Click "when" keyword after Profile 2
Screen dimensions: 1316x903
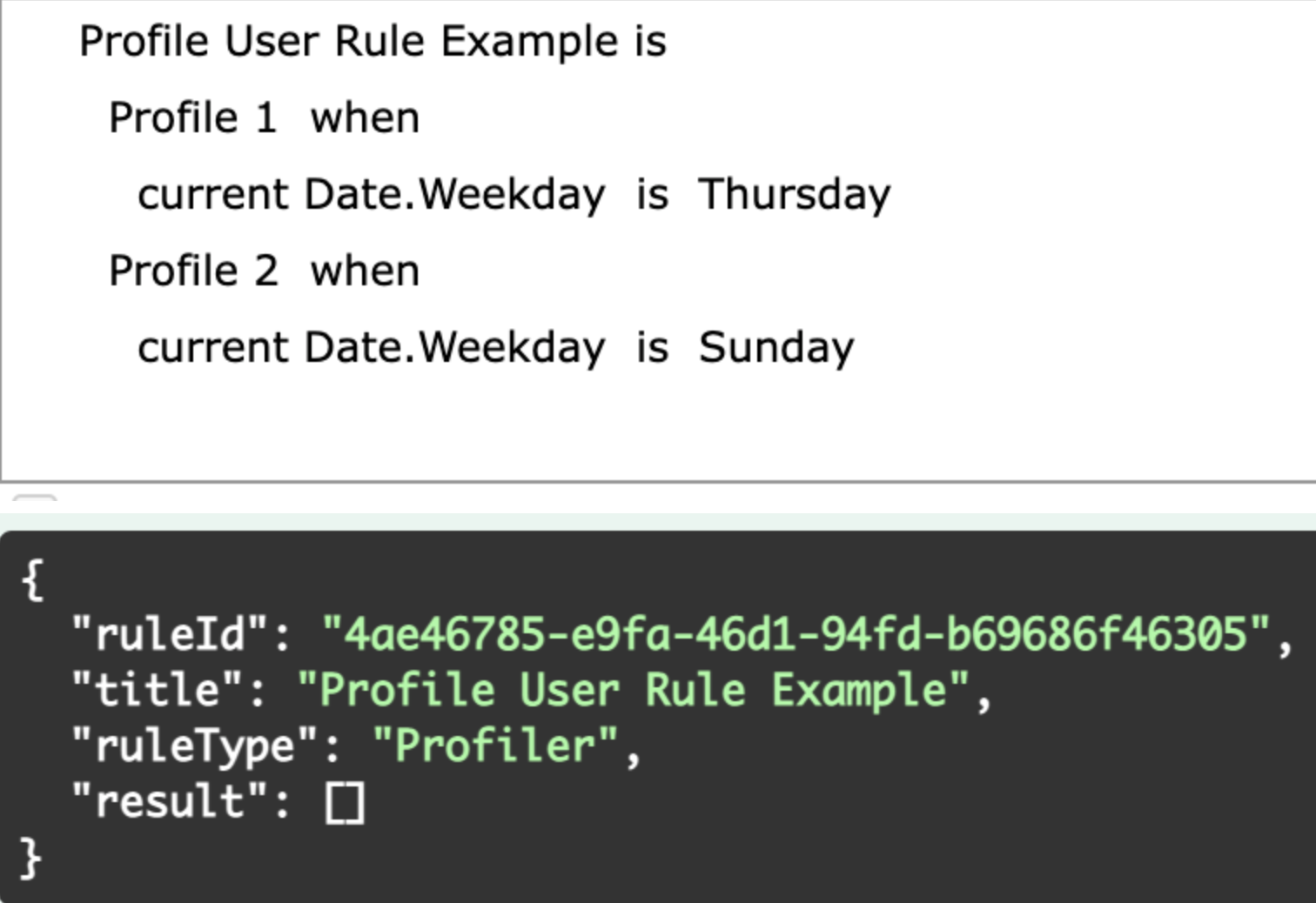pyautogui.click(x=365, y=271)
